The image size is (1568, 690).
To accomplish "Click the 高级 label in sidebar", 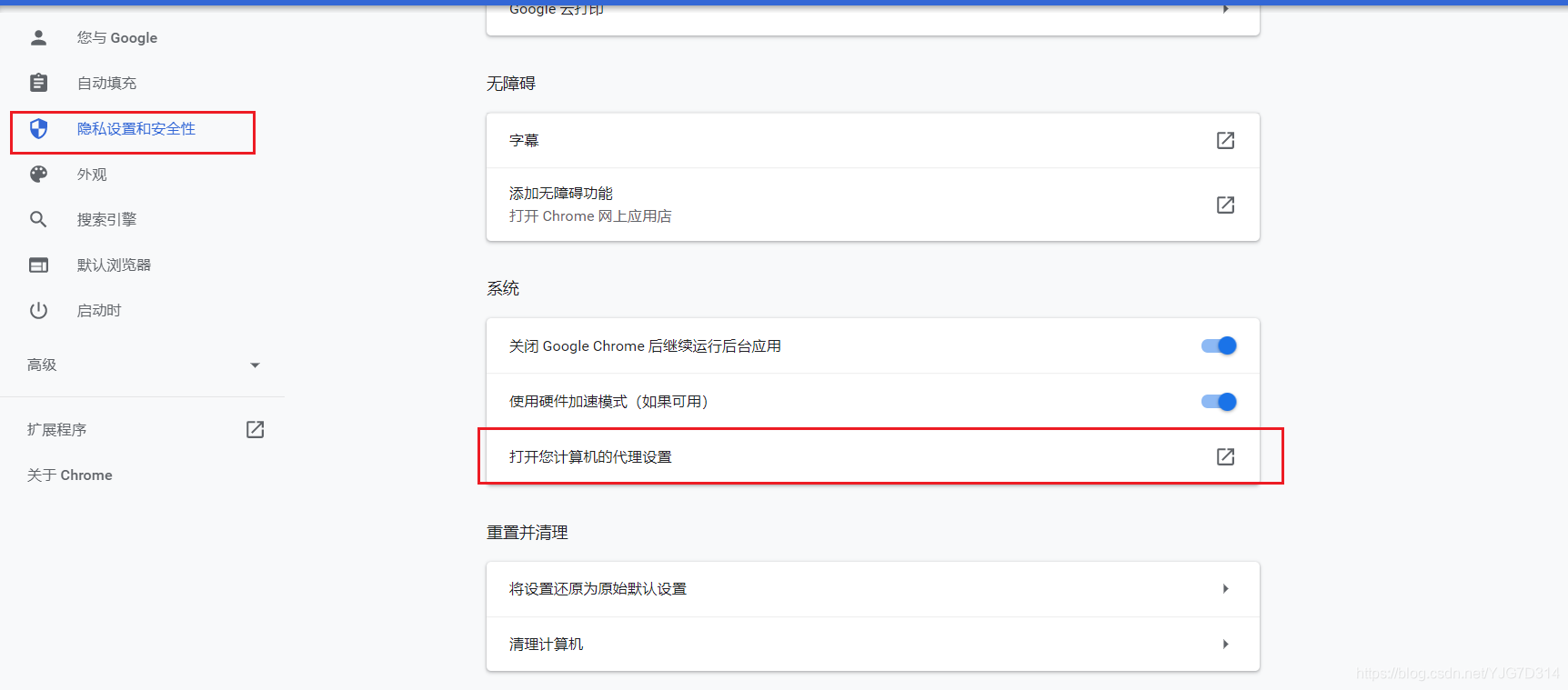I will (42, 365).
